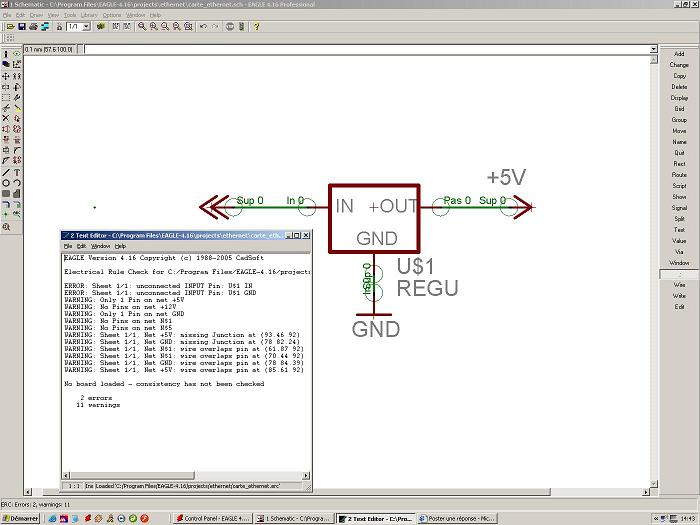Click the Save icon in main toolbar
This screenshot has width=700, height=525.
click(x=19, y=26)
